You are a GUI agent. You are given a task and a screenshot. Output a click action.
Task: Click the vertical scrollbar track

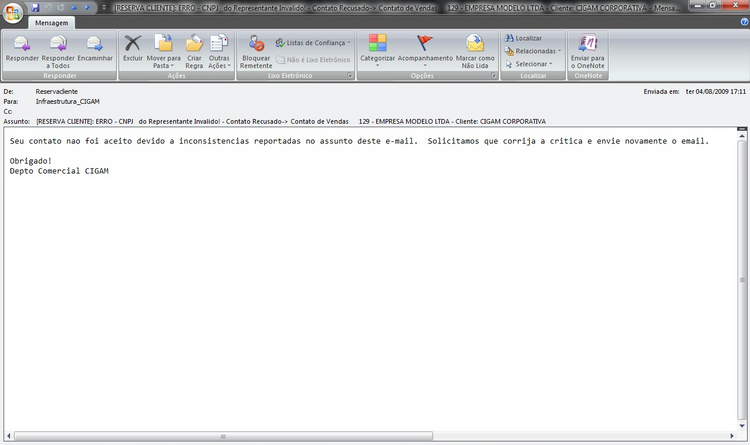point(742,280)
